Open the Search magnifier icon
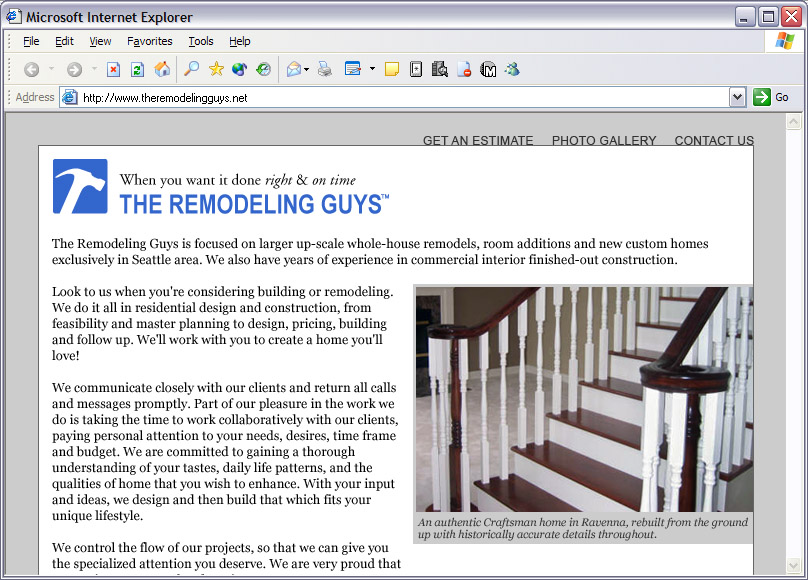The image size is (808, 580). coord(191,70)
